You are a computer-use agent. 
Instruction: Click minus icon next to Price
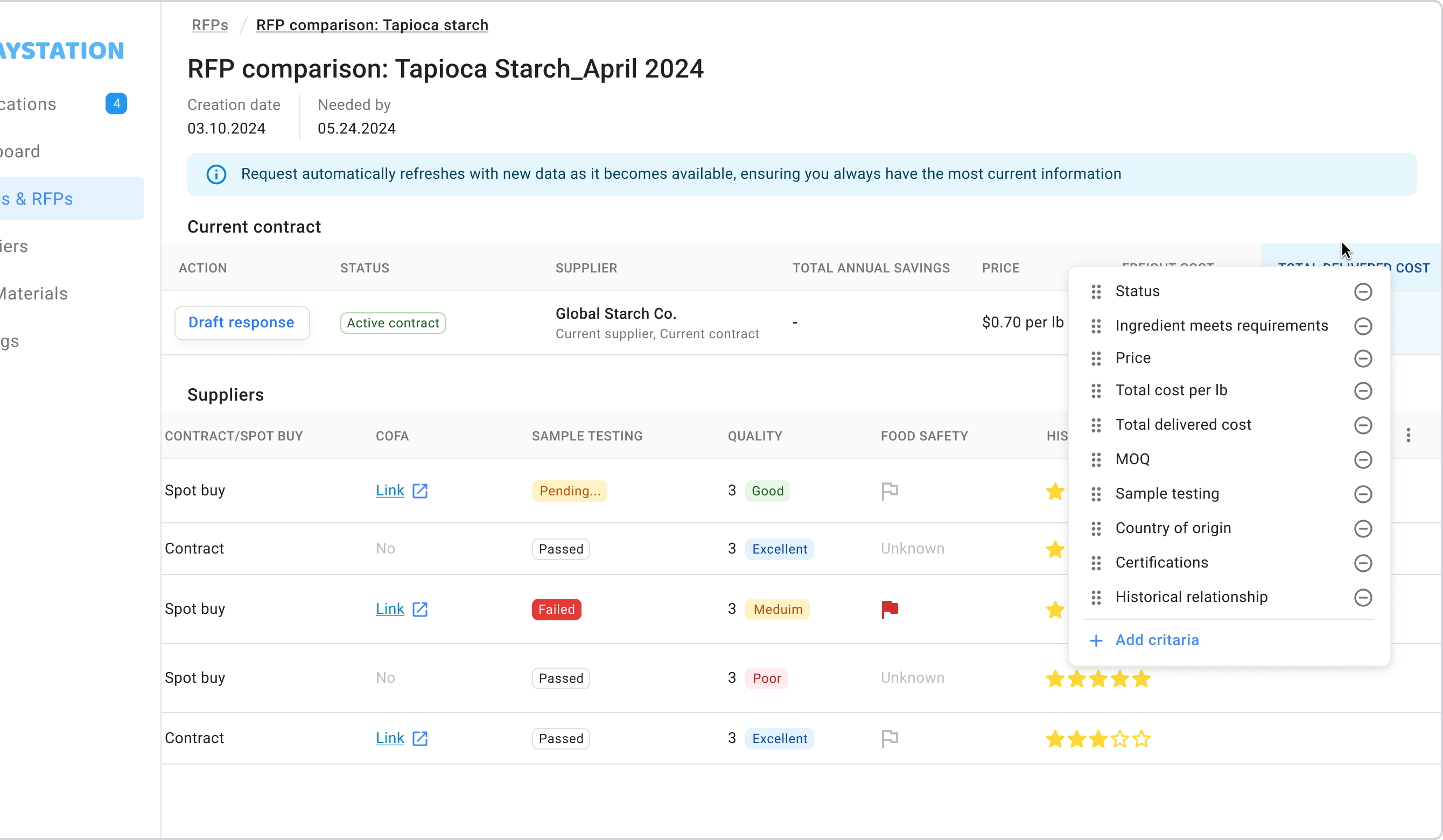click(x=1363, y=359)
